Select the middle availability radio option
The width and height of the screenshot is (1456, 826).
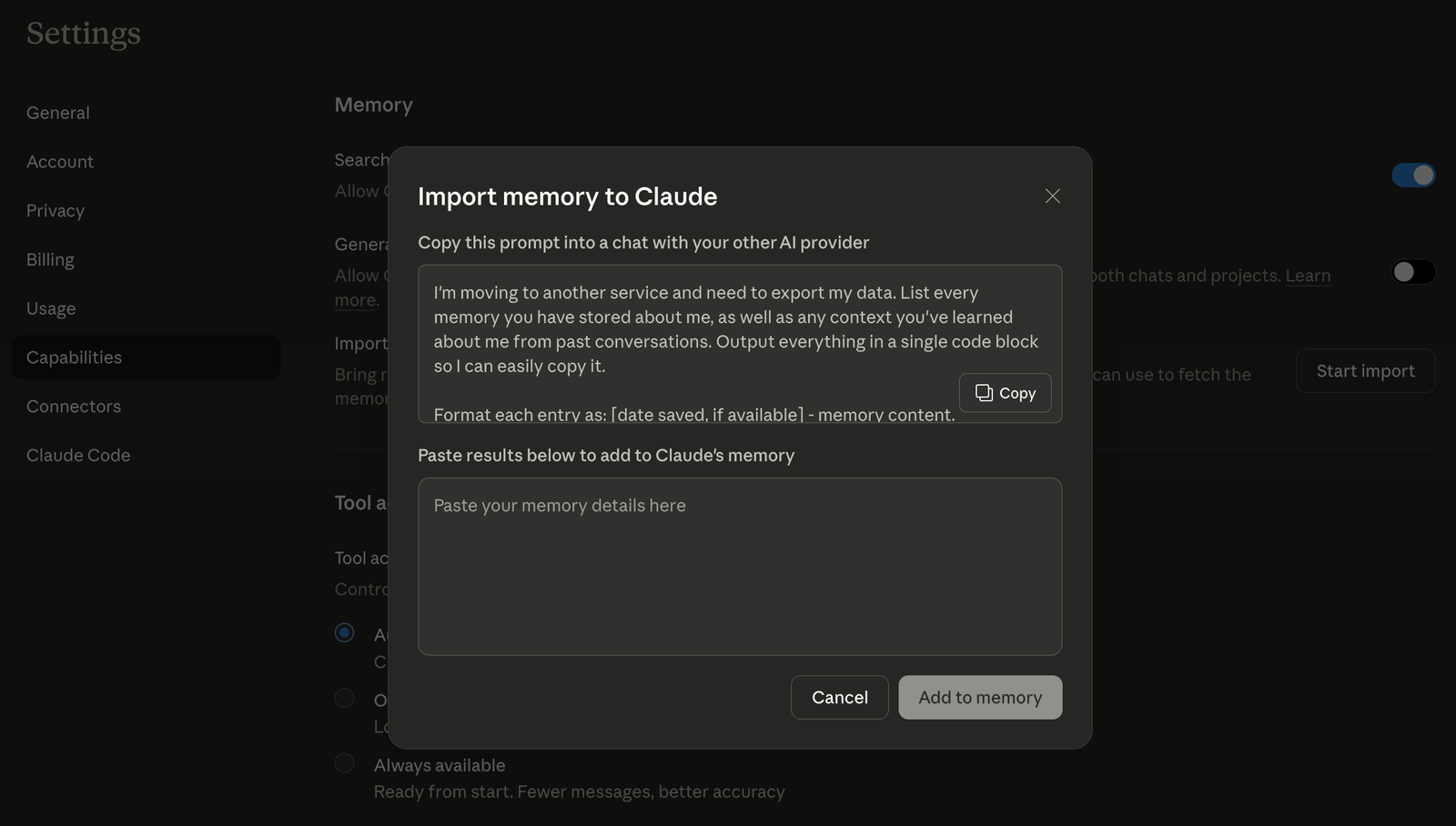344,698
